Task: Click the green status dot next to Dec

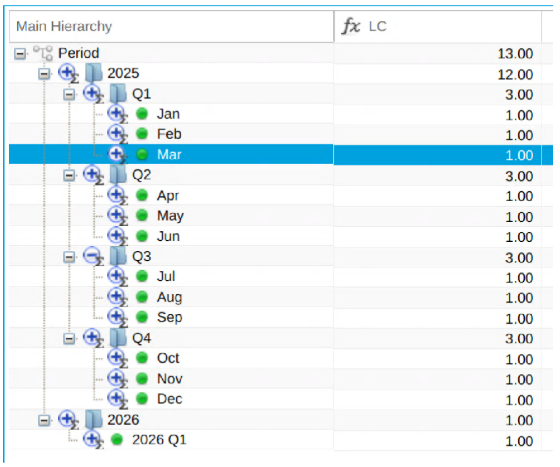Action: (142, 399)
